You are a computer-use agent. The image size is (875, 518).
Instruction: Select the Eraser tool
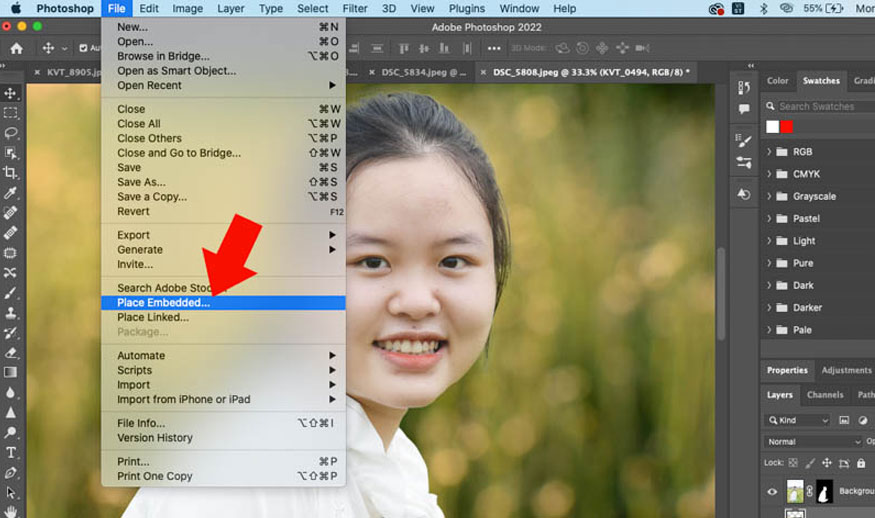(10, 353)
